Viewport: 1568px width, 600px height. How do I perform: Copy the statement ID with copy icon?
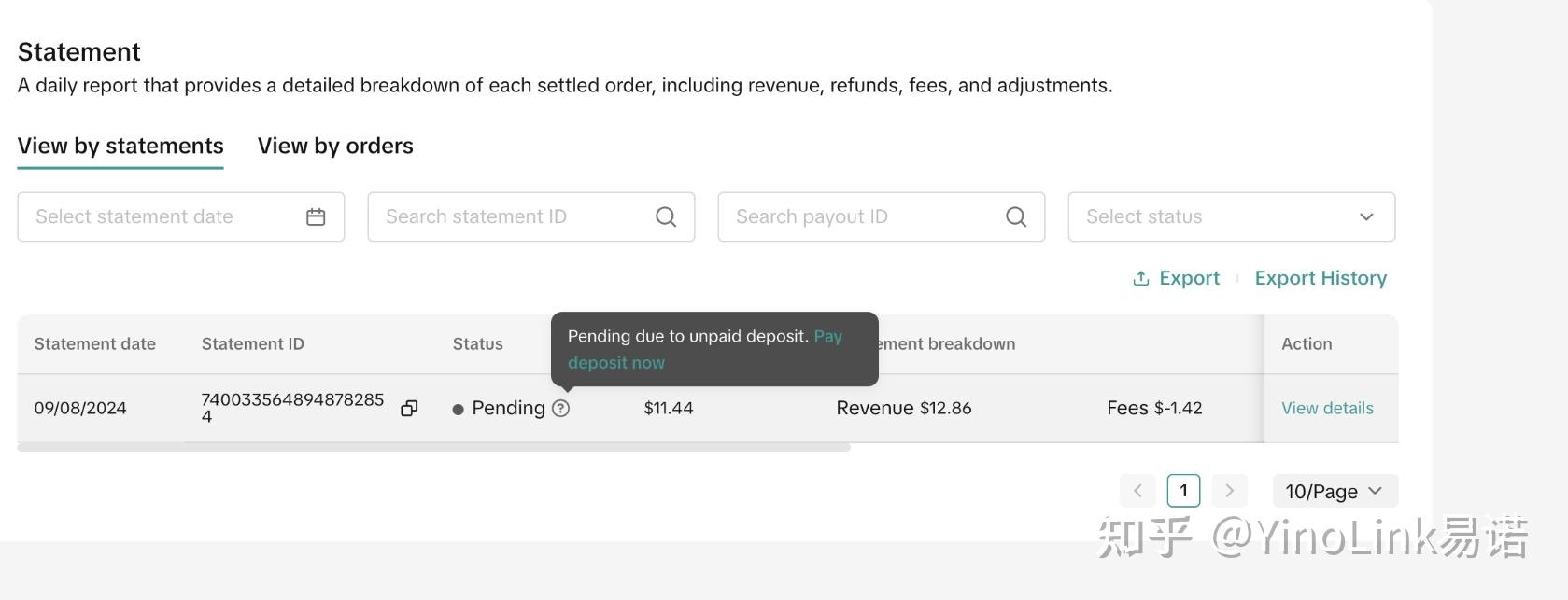click(x=409, y=409)
